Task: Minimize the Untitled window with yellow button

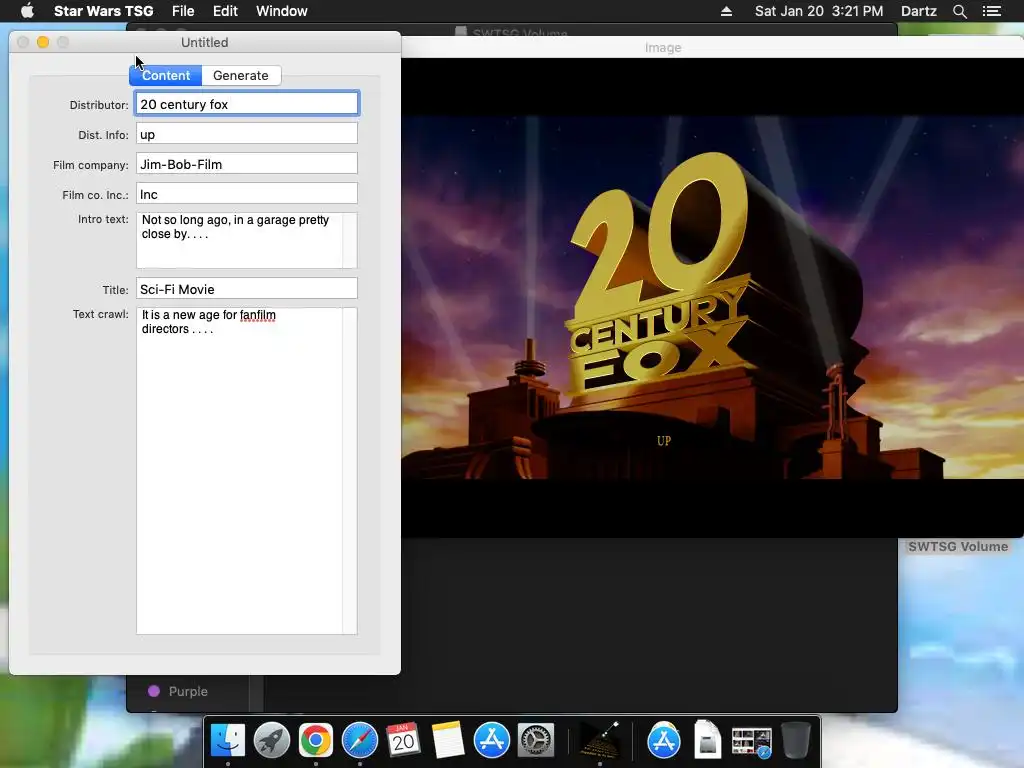Action: pos(43,42)
